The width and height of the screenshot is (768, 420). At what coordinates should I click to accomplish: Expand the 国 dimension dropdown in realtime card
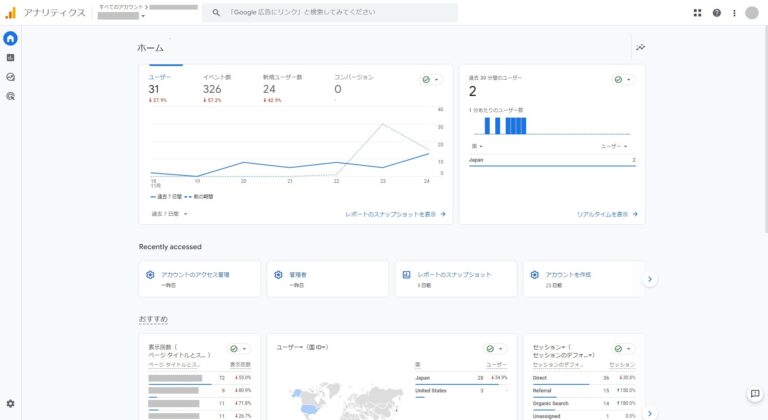point(477,146)
